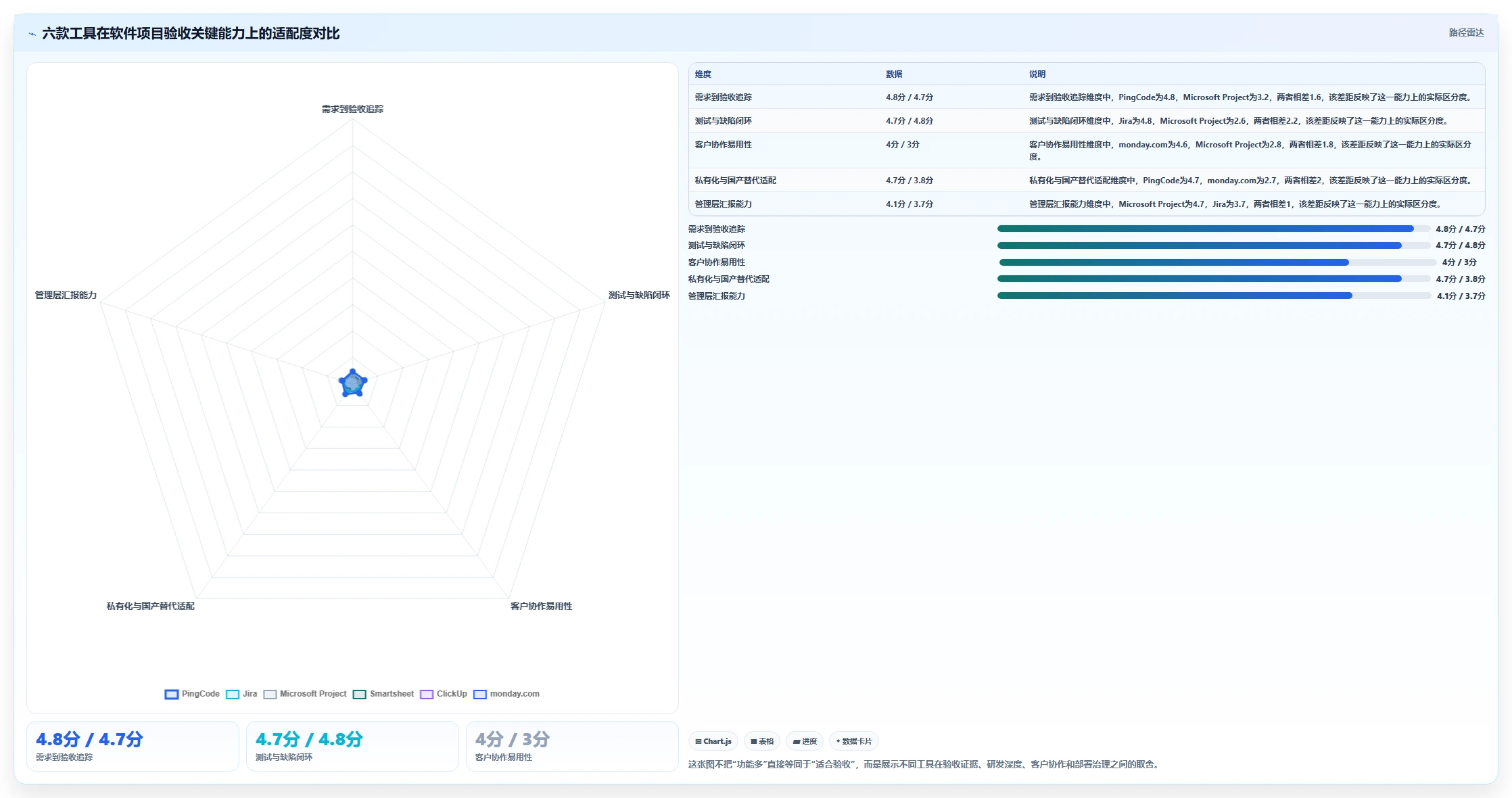The height and width of the screenshot is (798, 1512).
Task: Click the radar axis label 客户协作易用性
Action: 541,606
